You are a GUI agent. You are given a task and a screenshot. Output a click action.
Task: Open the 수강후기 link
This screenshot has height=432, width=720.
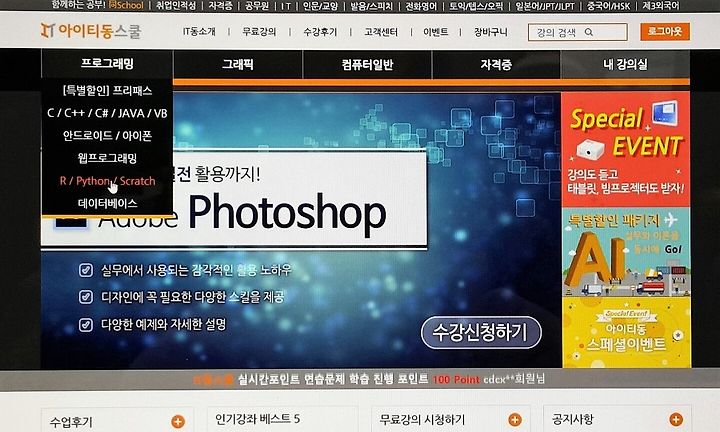pos(320,32)
